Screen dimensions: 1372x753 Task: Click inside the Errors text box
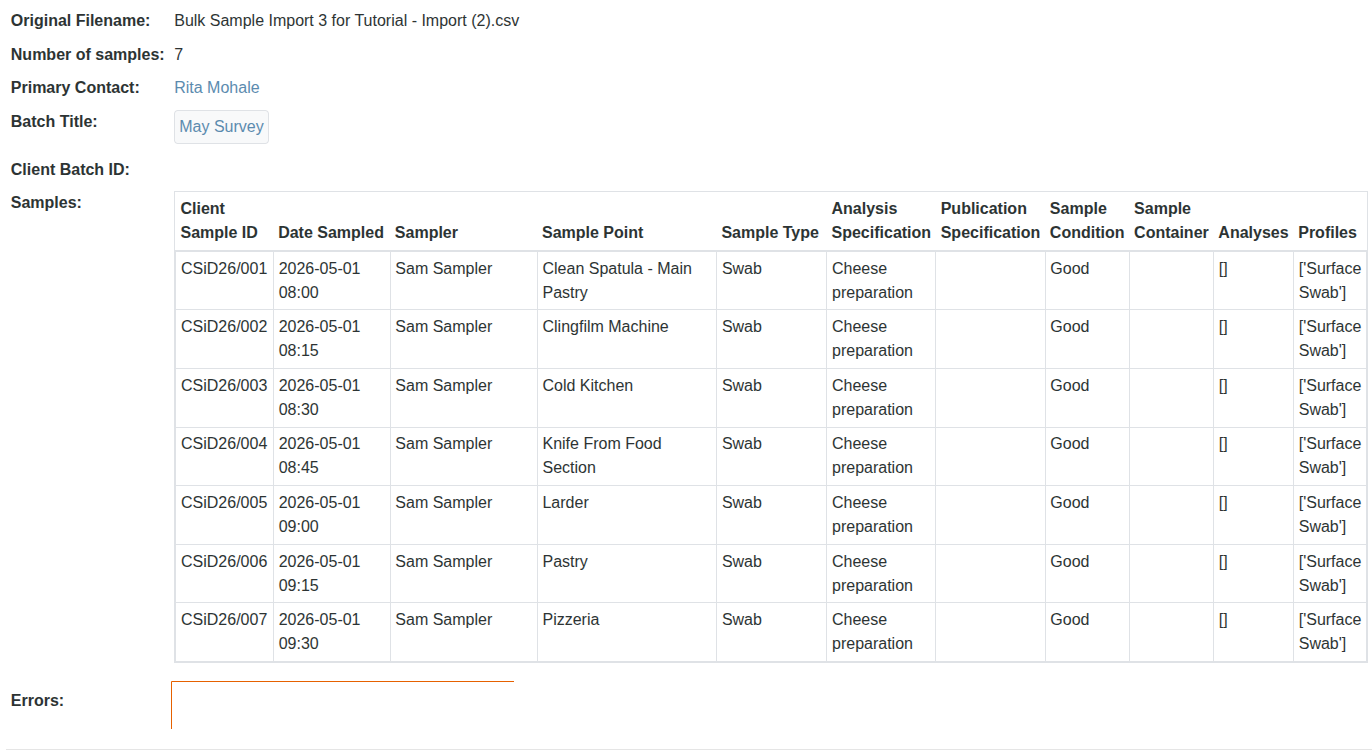pos(342,705)
